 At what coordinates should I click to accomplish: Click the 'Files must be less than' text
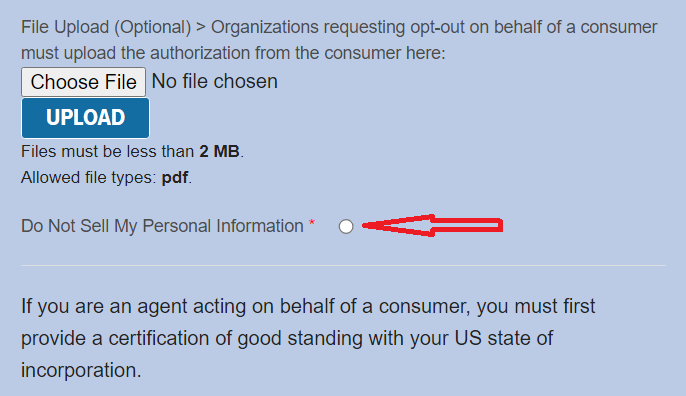108,151
